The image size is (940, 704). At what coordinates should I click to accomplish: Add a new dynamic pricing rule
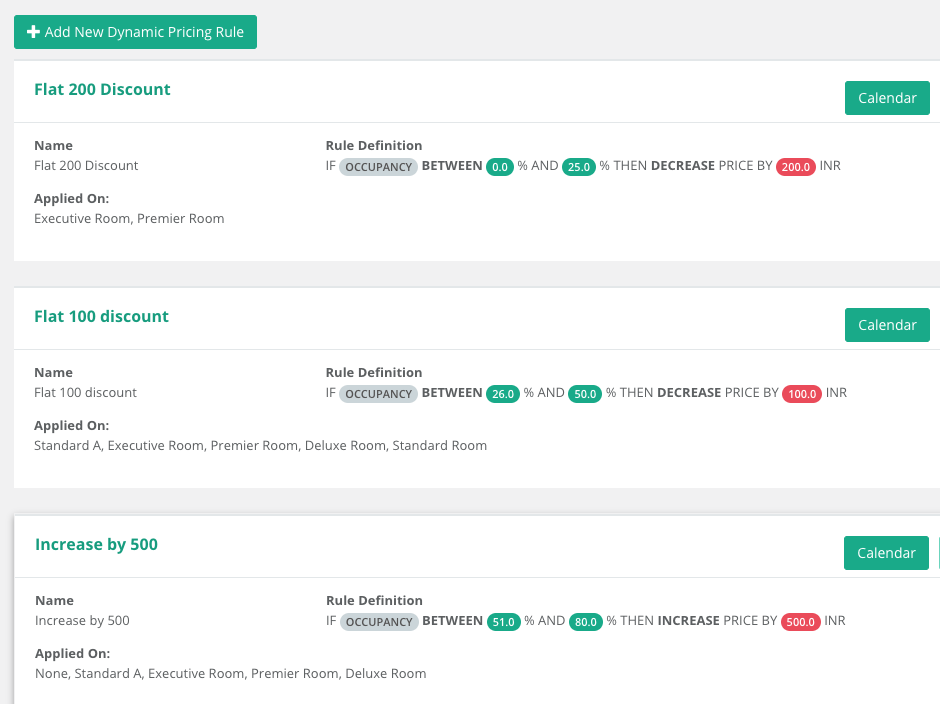135,32
